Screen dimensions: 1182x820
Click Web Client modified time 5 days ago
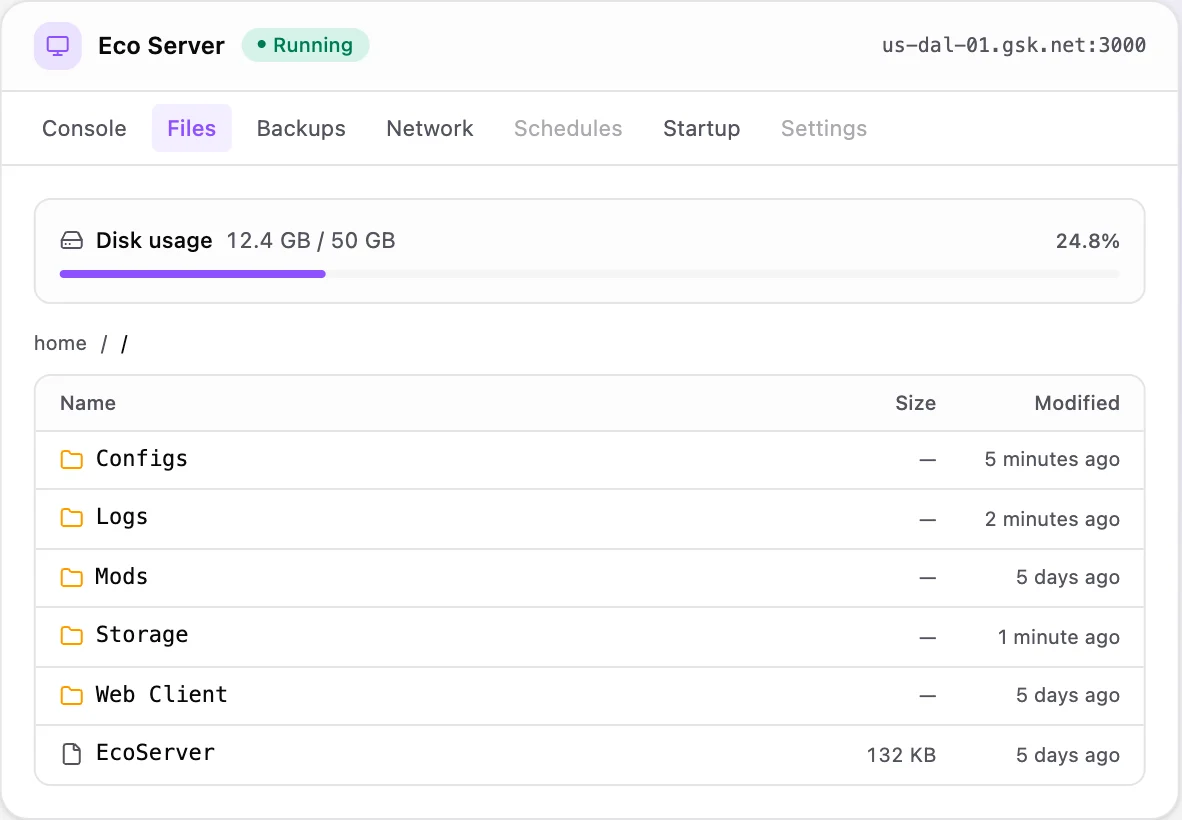point(1067,695)
